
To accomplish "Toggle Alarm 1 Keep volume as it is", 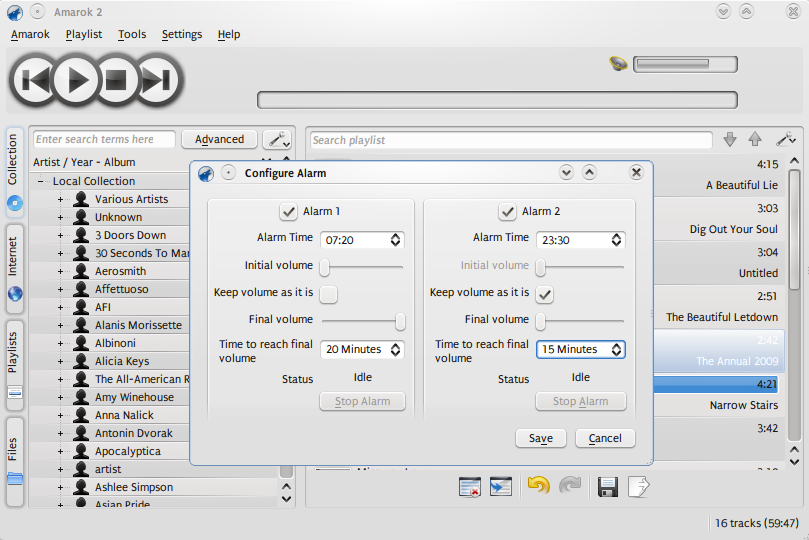I will [x=329, y=294].
